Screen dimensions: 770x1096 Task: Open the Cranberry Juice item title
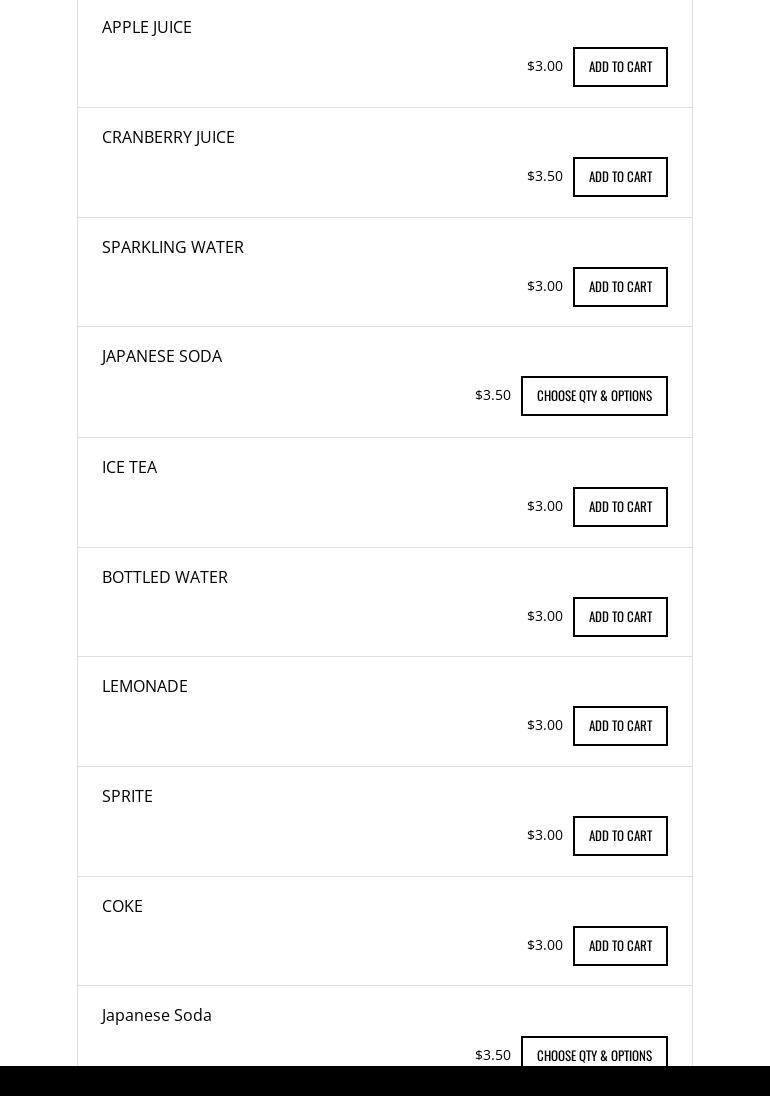168,137
